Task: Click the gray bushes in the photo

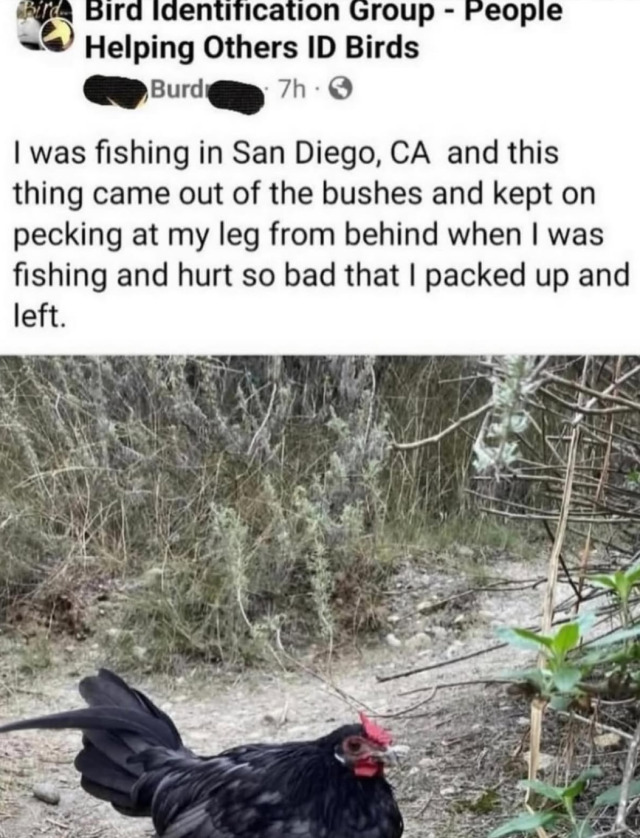Action: pos(187,481)
